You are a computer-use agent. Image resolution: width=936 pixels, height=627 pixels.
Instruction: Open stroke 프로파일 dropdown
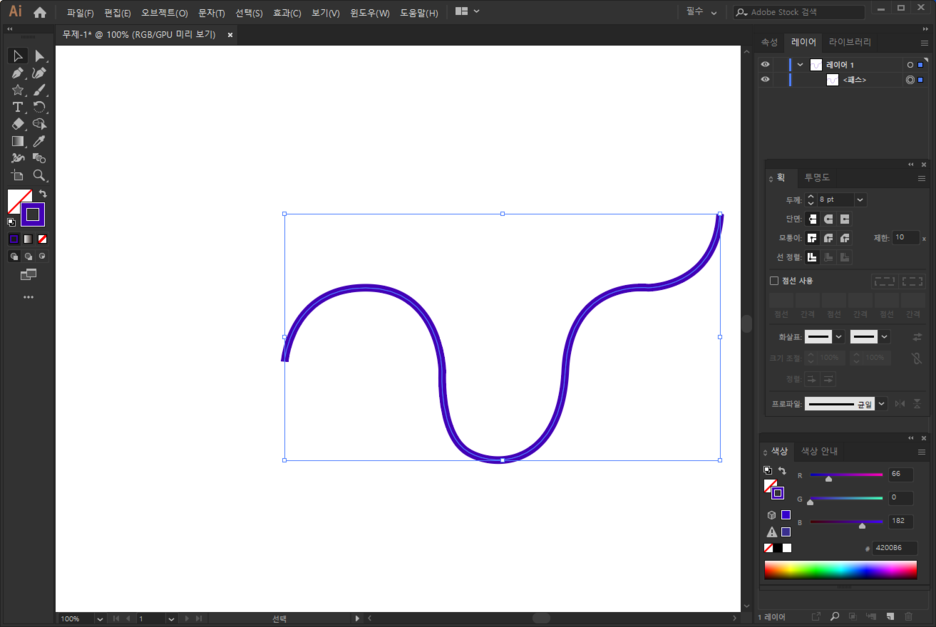(x=882, y=404)
